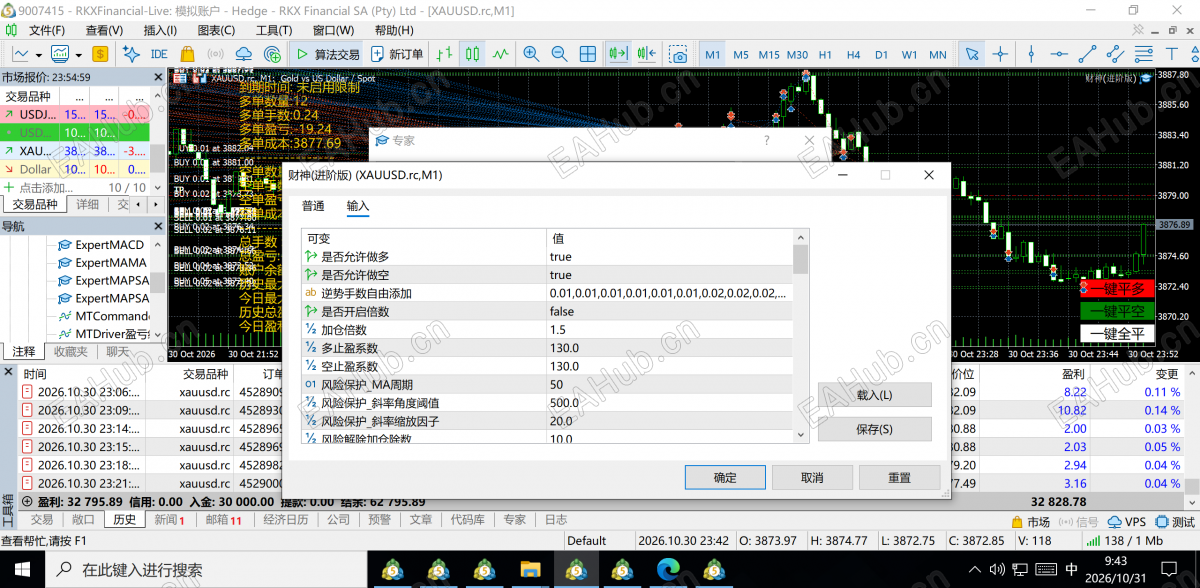The height and width of the screenshot is (588, 1200).
Task: Click the 重置 button in the dialog
Action: (899, 478)
